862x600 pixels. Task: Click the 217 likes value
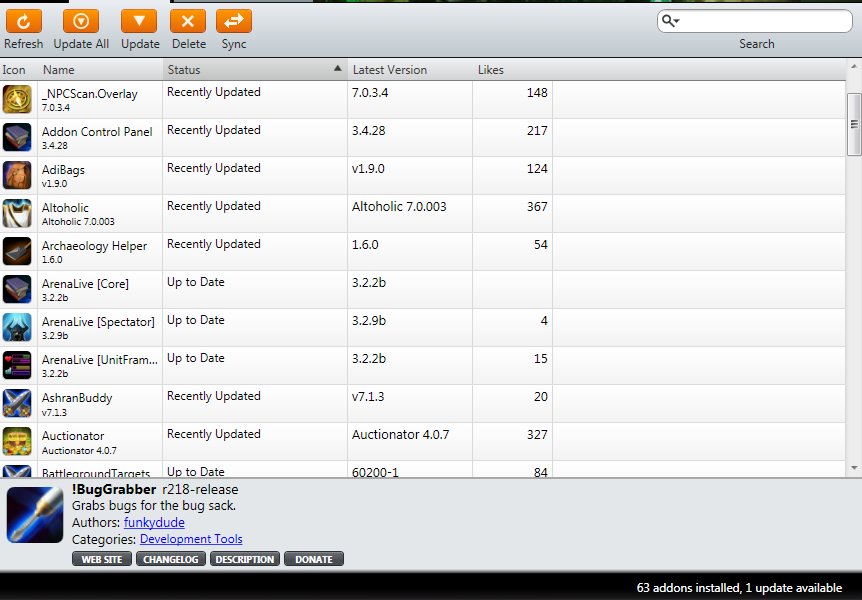pos(537,131)
